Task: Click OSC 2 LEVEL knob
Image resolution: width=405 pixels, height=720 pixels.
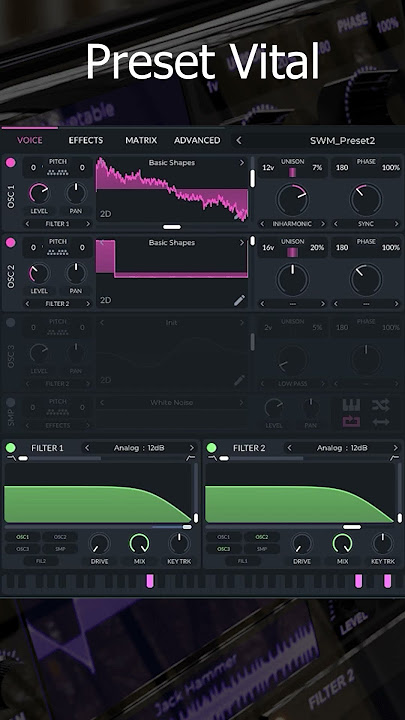Action: click(x=39, y=274)
